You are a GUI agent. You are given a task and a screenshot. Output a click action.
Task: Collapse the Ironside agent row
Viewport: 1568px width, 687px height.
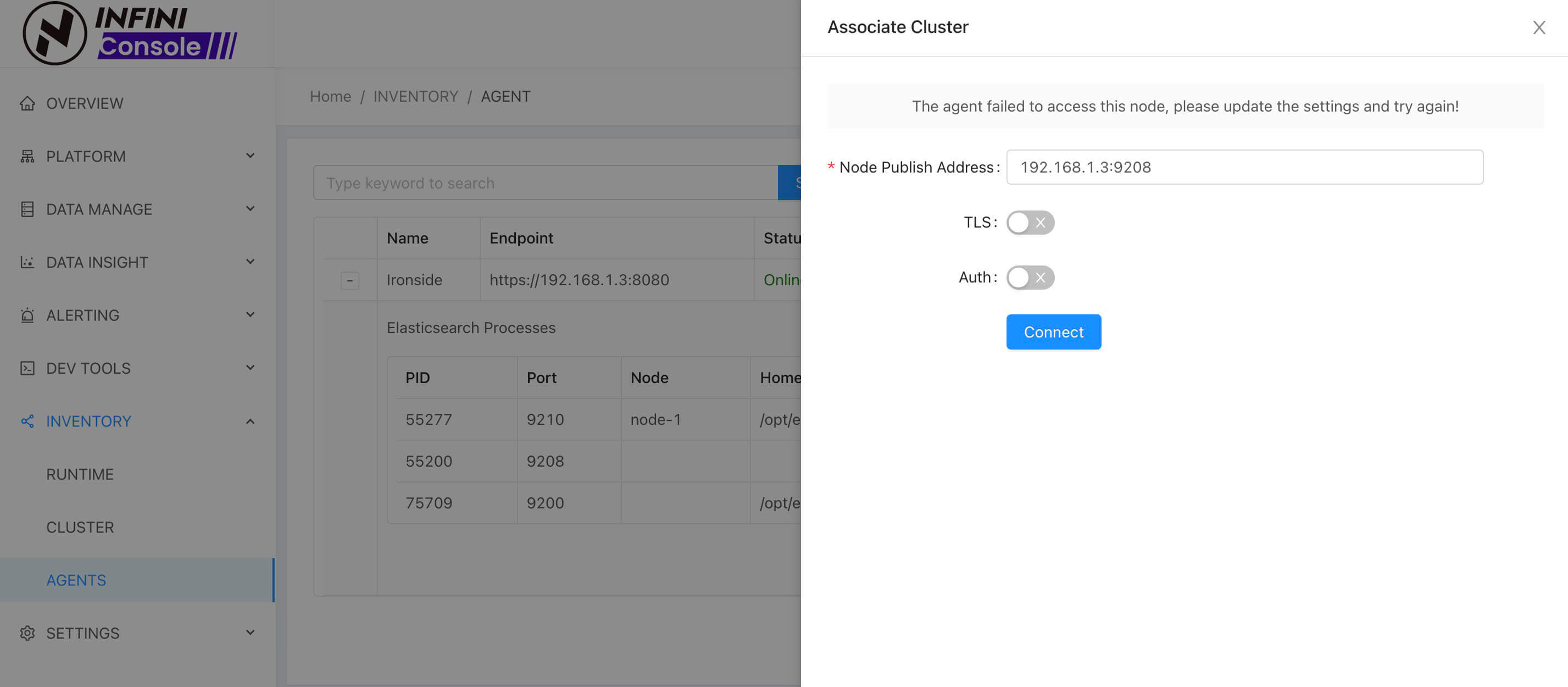[349, 280]
